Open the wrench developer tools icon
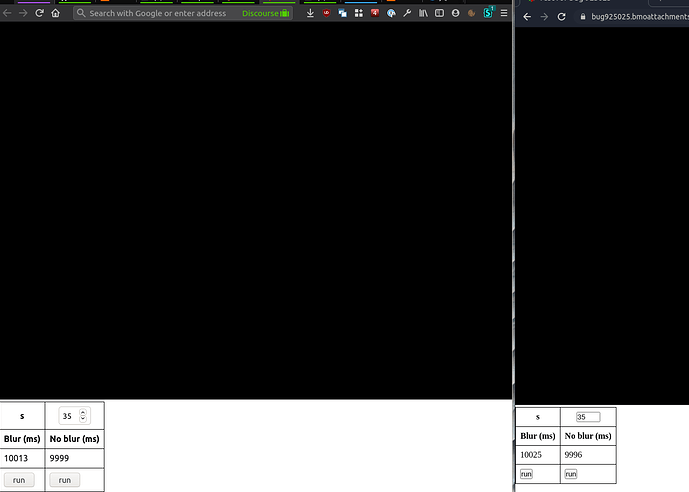Viewport: 689px width, 492px height. (407, 13)
